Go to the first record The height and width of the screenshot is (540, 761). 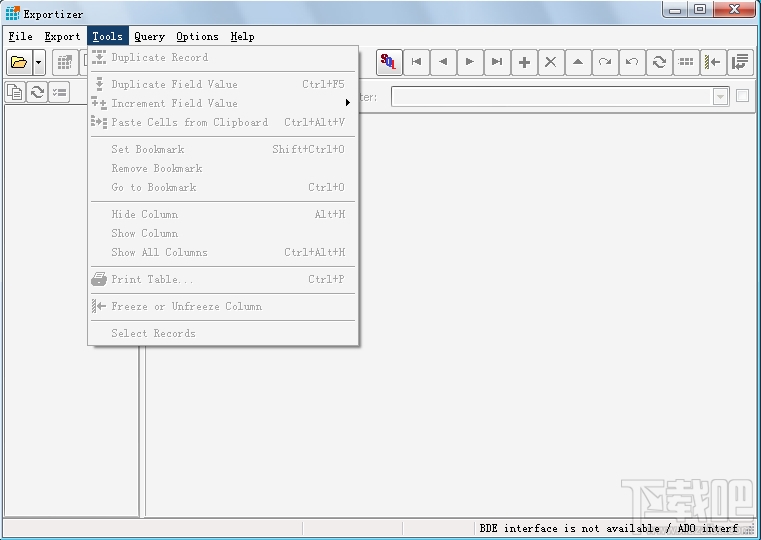tap(416, 62)
